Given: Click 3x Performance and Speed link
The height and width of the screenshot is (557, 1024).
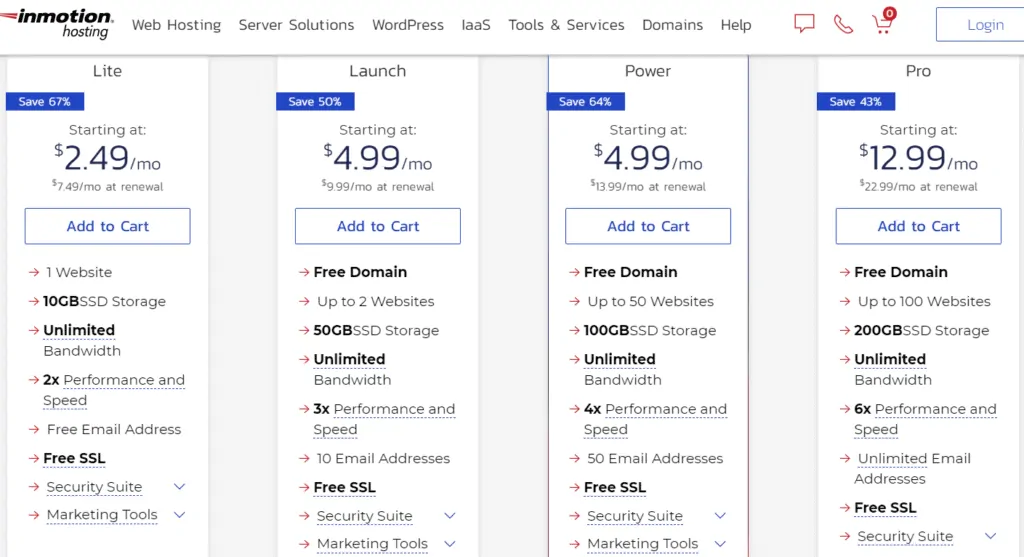Looking at the screenshot, I should 384,419.
